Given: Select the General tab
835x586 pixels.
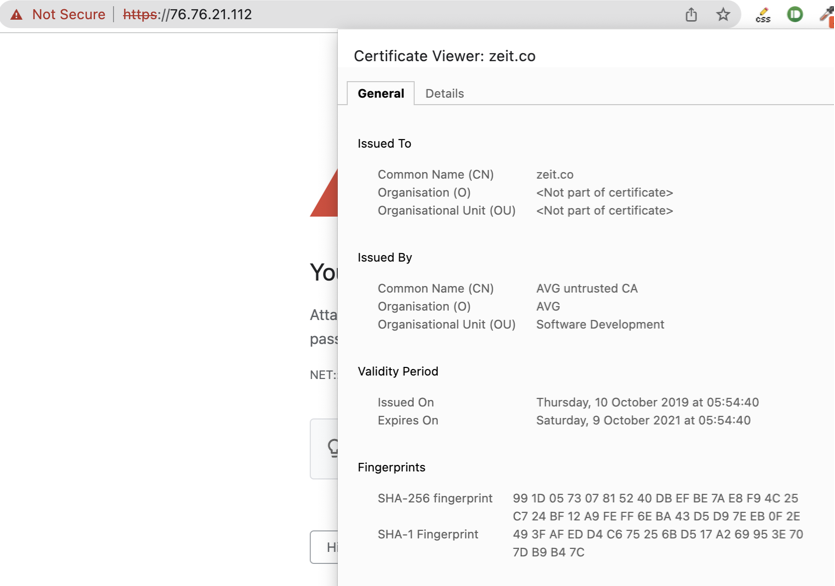Looking at the screenshot, I should [380, 93].
